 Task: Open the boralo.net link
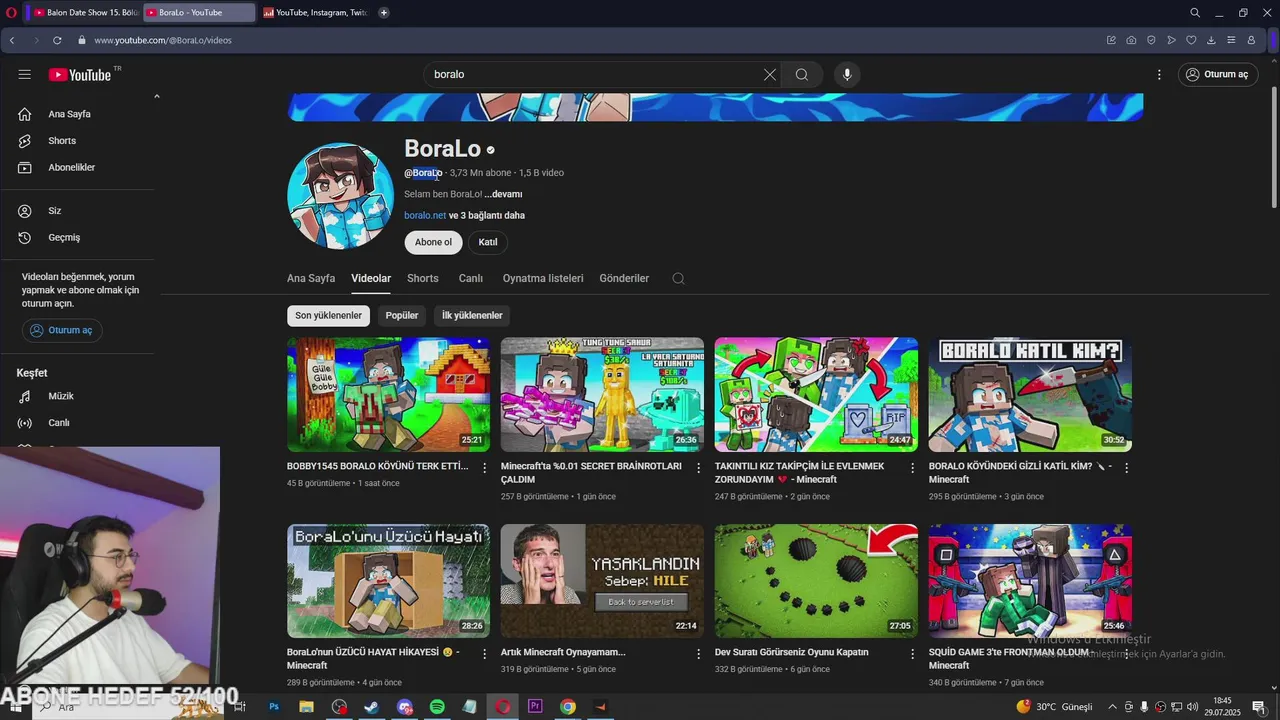tap(425, 215)
